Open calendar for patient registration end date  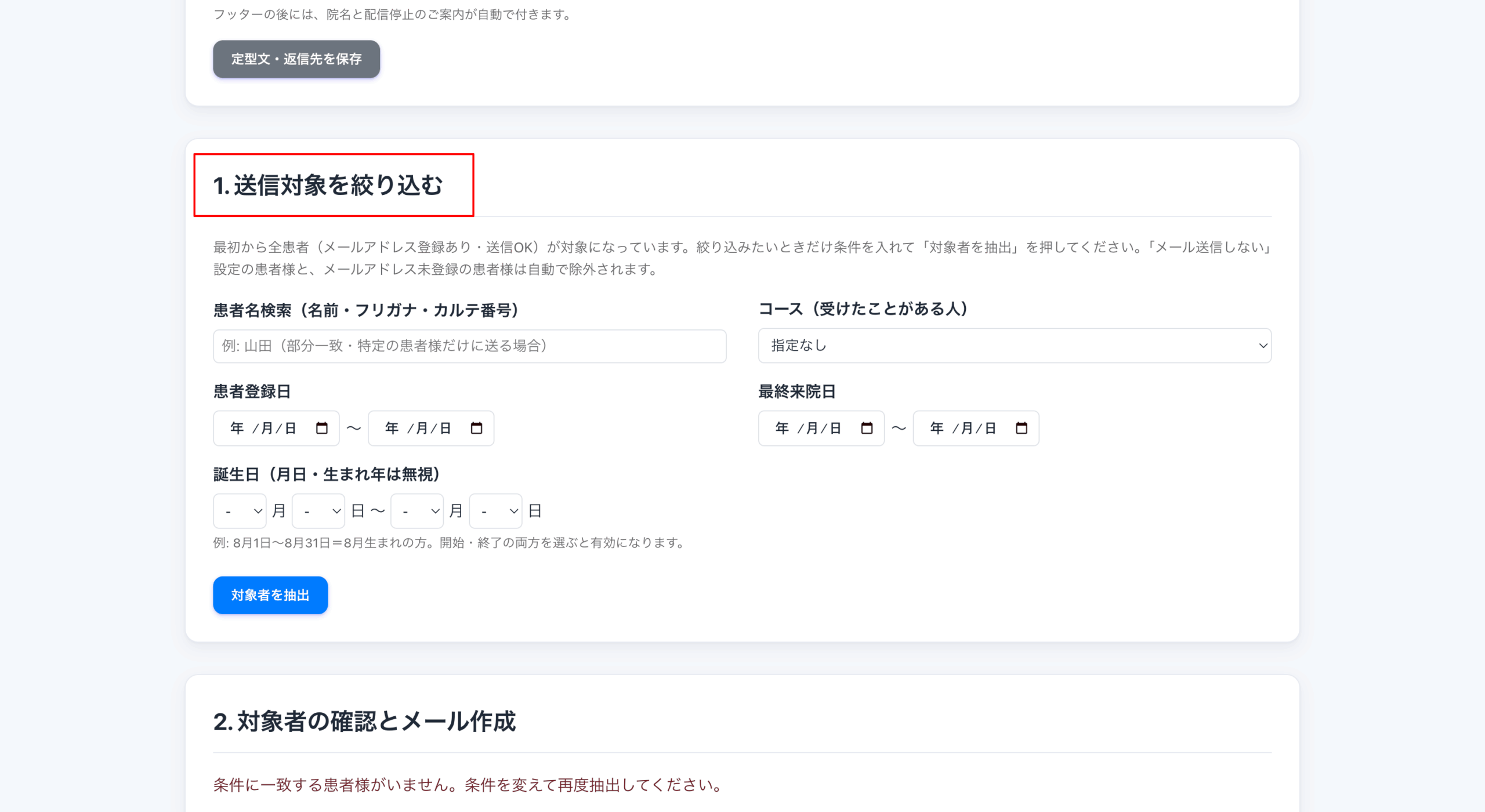coord(477,428)
